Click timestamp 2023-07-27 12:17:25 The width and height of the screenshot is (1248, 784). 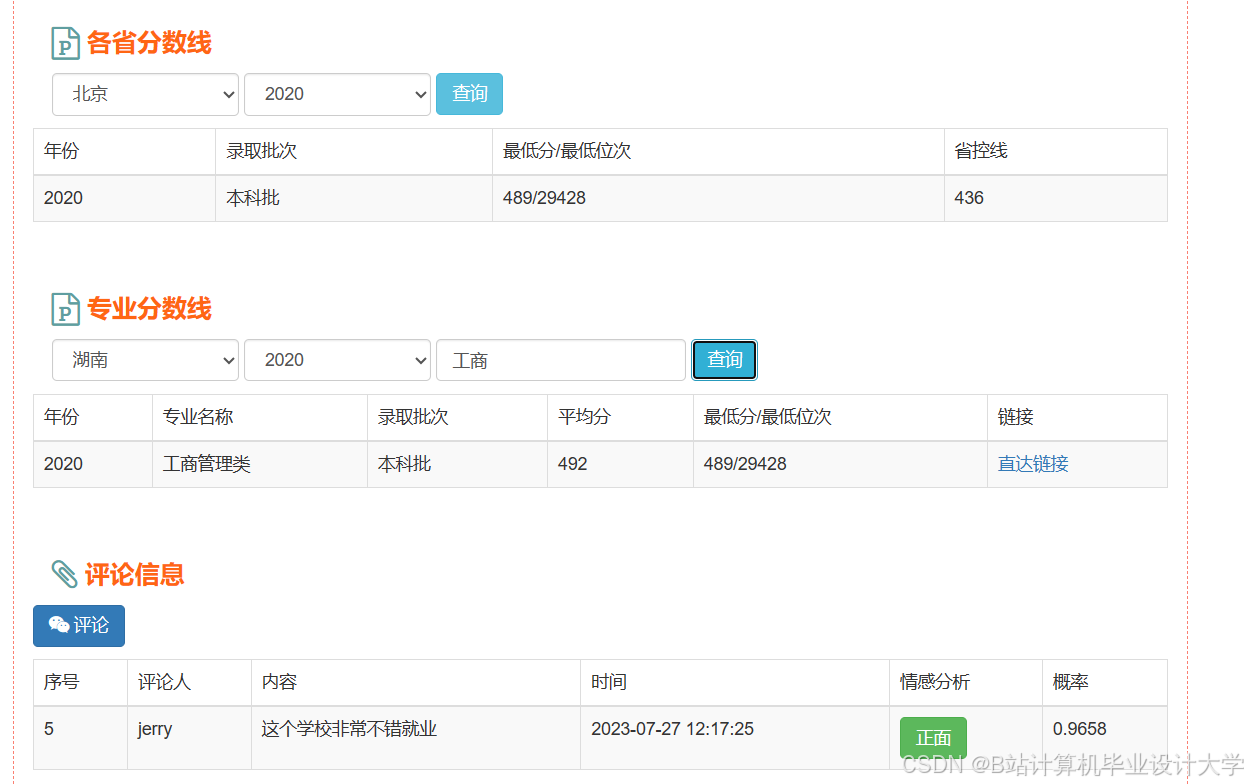click(672, 729)
